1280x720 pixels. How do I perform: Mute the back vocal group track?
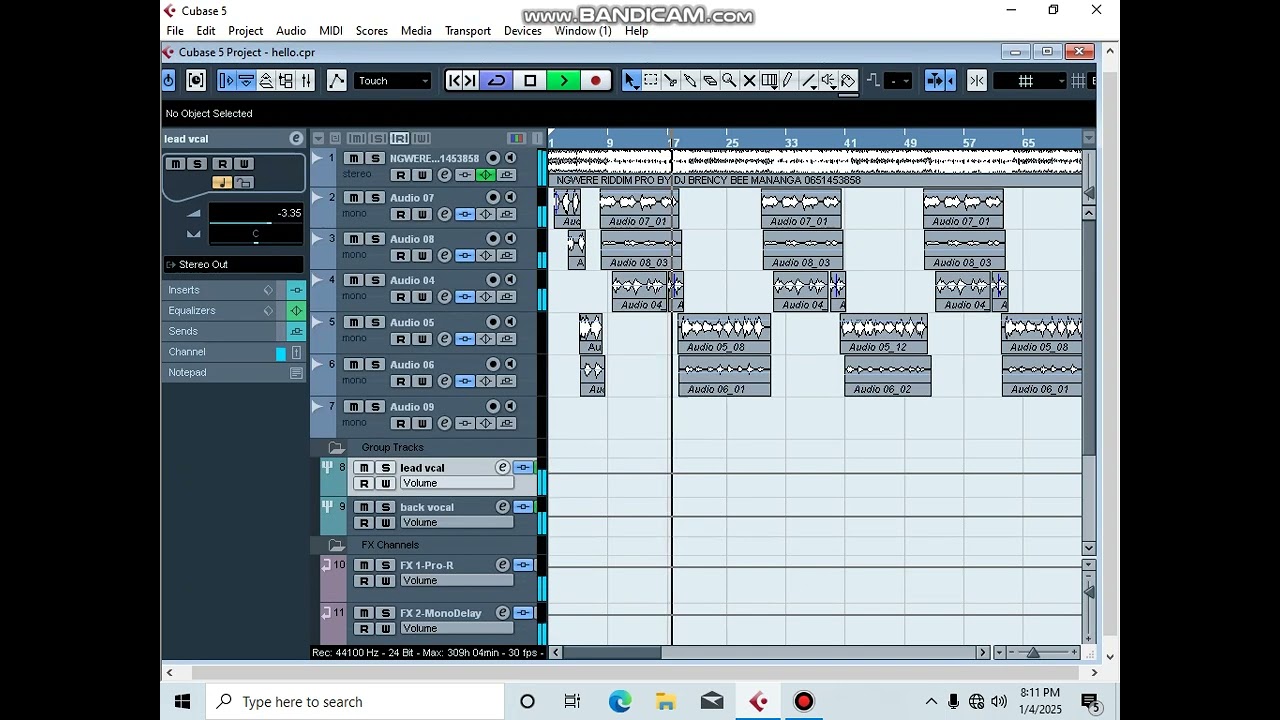(364, 507)
